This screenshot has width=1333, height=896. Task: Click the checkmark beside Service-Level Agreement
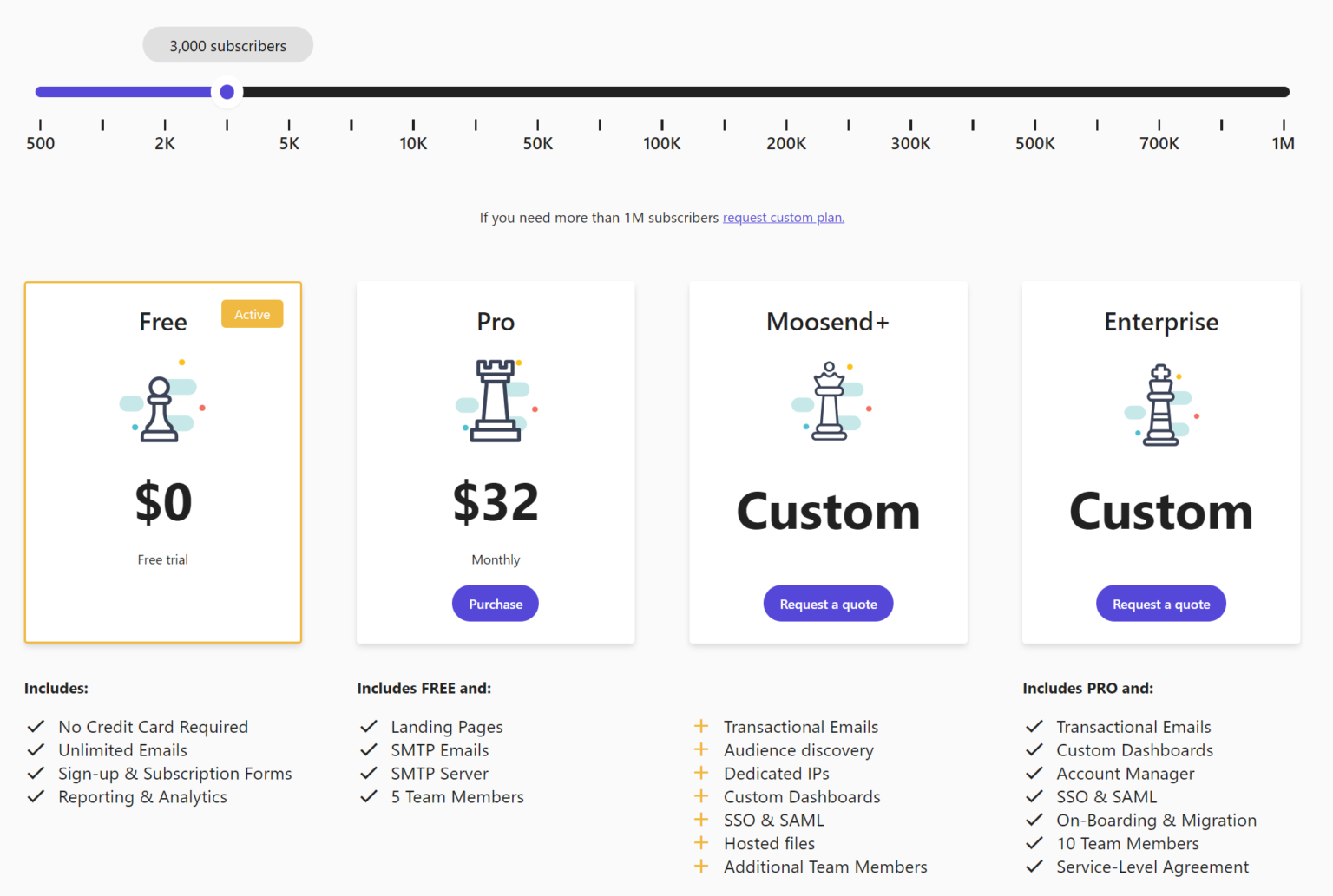(x=1034, y=865)
